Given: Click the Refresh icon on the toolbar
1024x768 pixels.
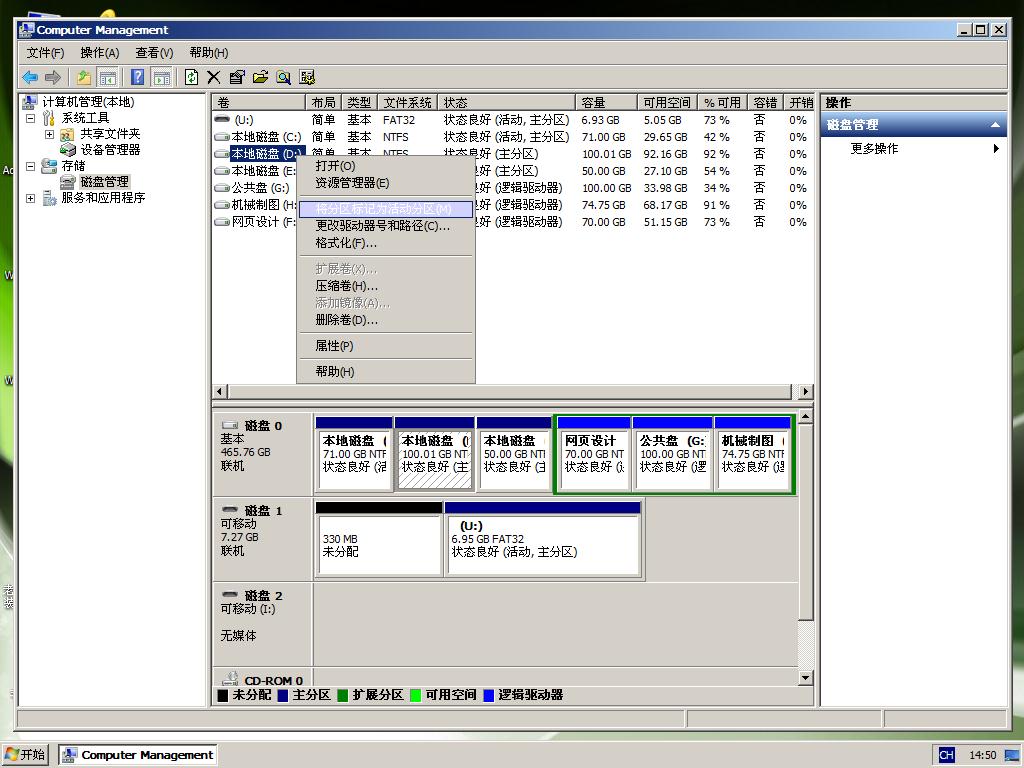Looking at the screenshot, I should tap(191, 77).
